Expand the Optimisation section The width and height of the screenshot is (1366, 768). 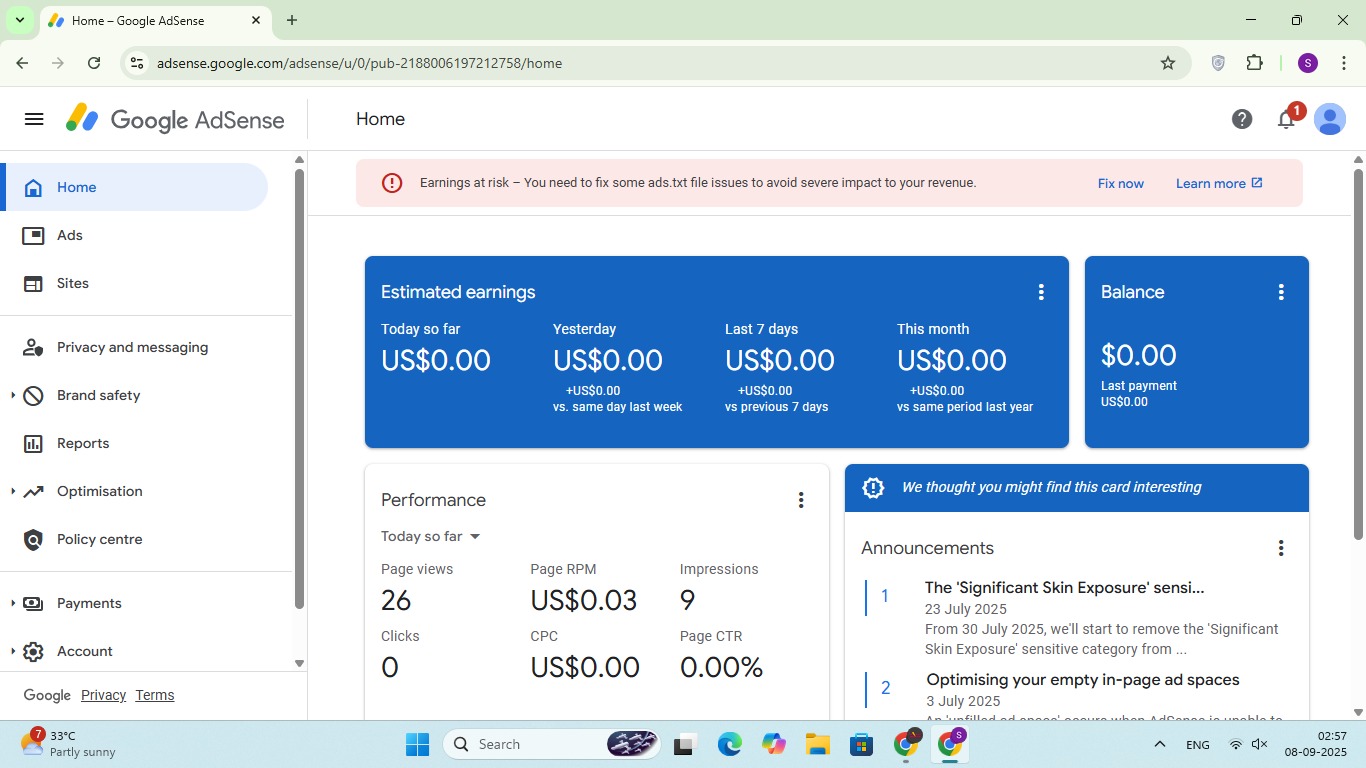(x=13, y=491)
